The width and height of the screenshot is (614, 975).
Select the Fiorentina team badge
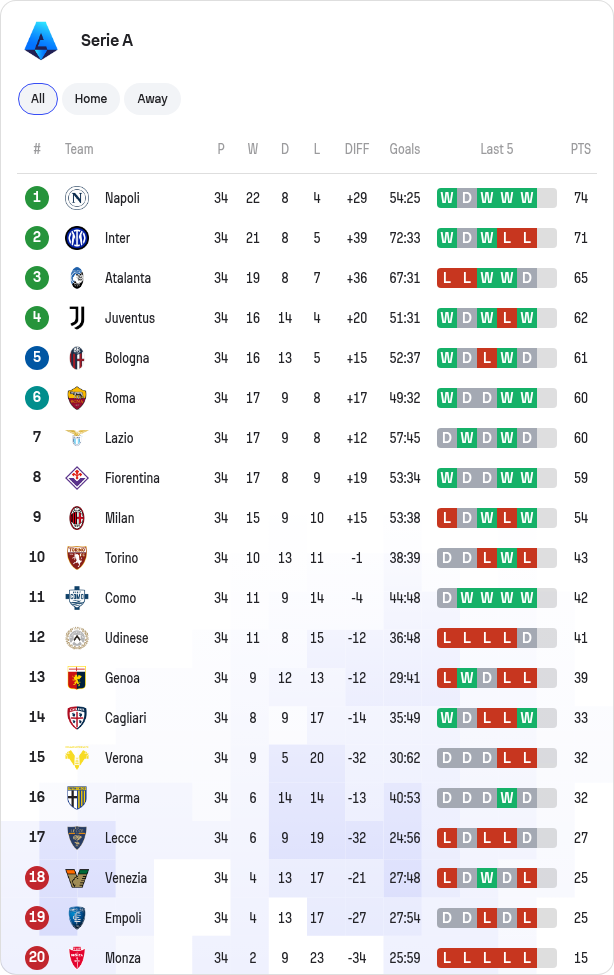click(x=77, y=478)
